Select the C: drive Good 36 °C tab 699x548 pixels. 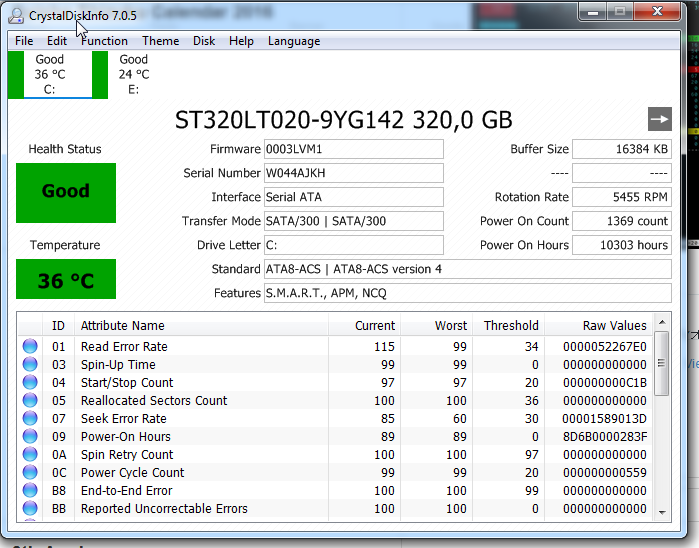click(50, 74)
